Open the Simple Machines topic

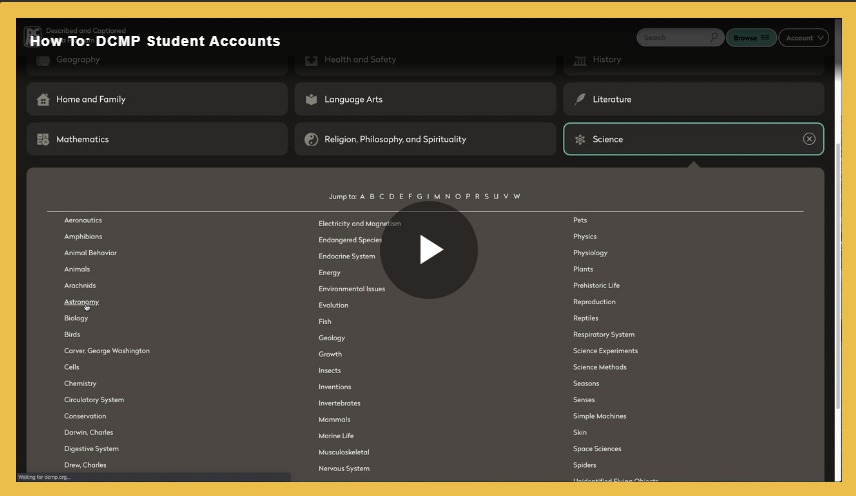(x=599, y=416)
